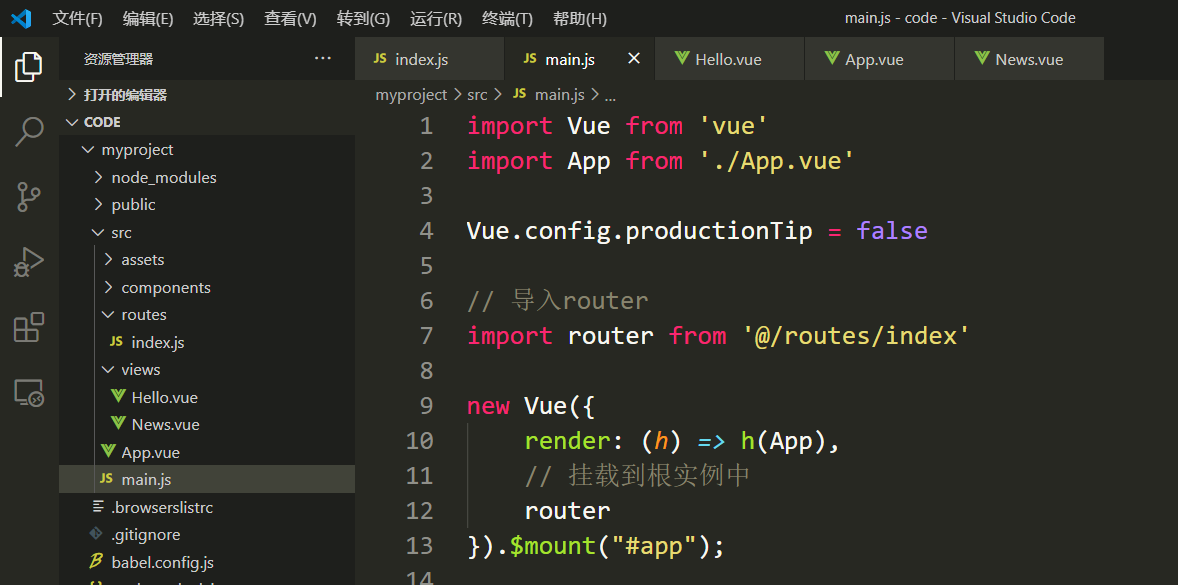Click the myproject breadcrumb
This screenshot has height=585, width=1178.
[x=411, y=95]
